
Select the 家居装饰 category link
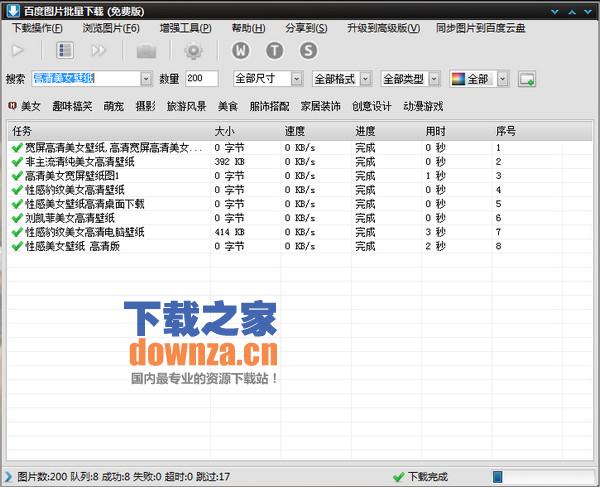pos(321,106)
